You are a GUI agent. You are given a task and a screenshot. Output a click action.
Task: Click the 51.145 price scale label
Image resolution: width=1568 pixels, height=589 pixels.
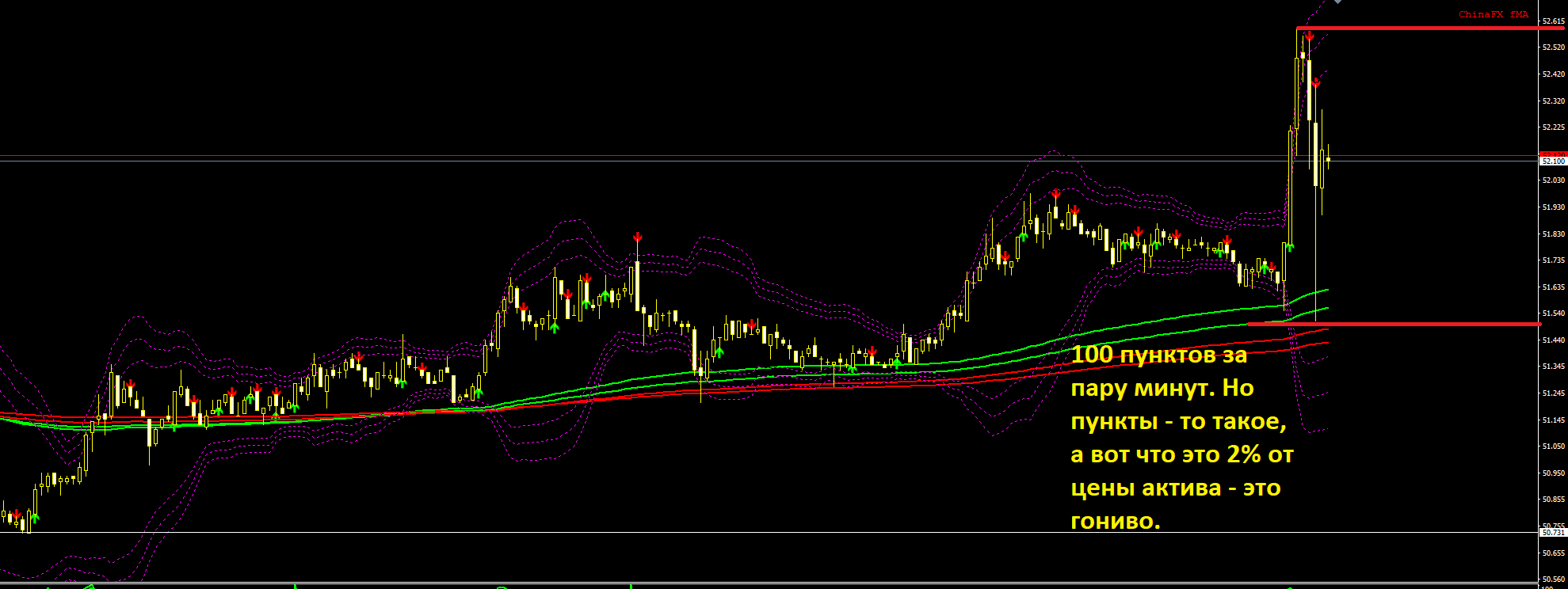pyautogui.click(x=1554, y=420)
